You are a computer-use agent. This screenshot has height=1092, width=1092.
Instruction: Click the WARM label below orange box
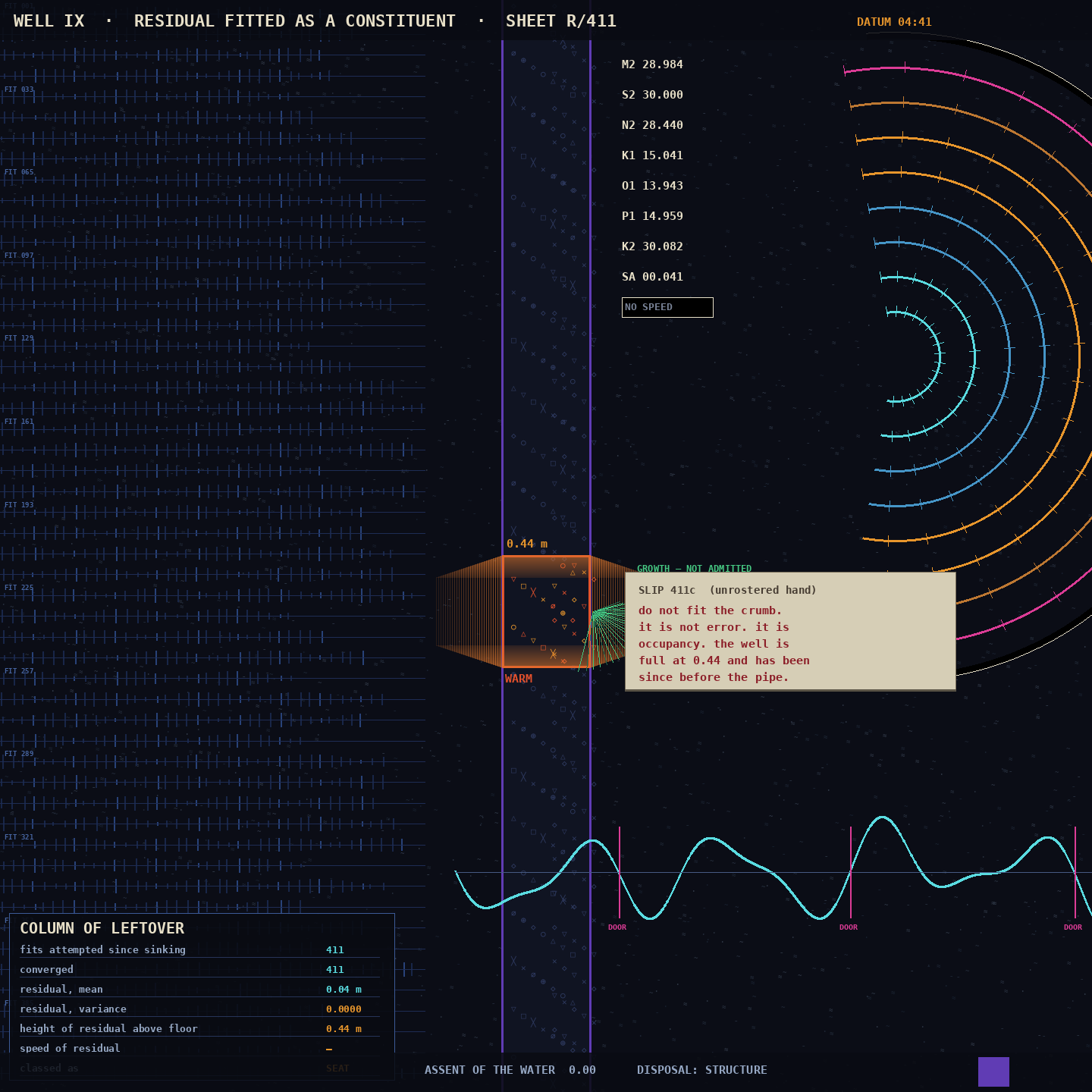tap(519, 679)
